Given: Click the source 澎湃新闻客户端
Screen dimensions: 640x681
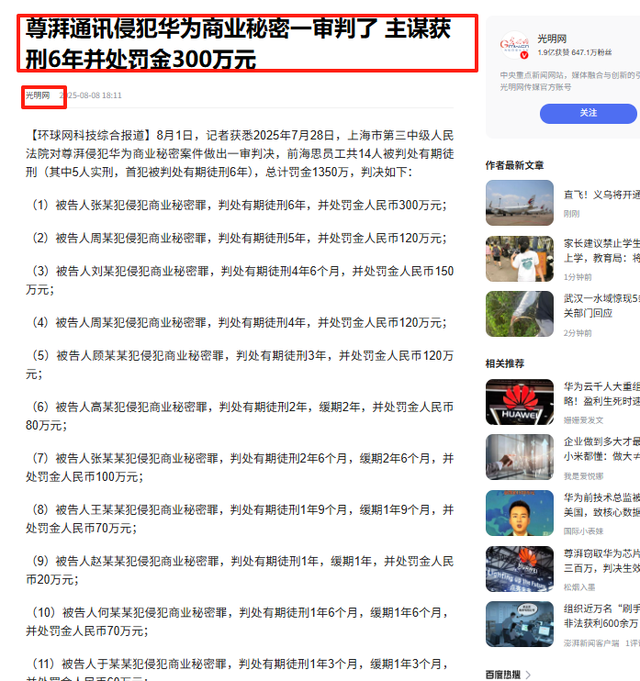Looking at the screenshot, I should [591, 643].
